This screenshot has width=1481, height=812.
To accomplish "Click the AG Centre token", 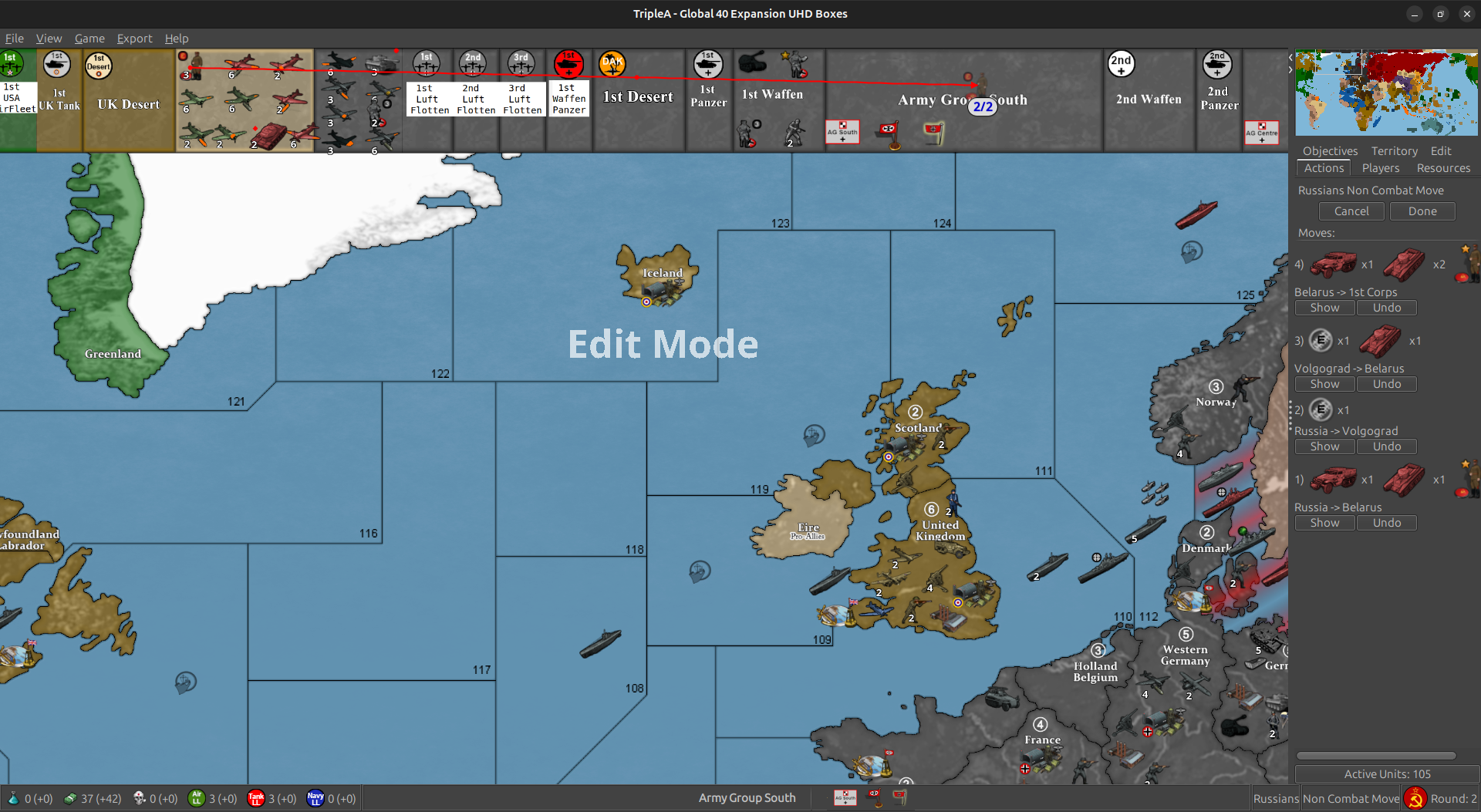I will coord(1261,133).
